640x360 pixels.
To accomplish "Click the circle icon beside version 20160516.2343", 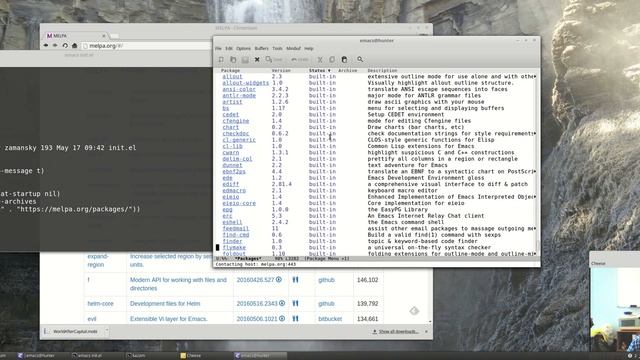I will (x=282, y=304).
